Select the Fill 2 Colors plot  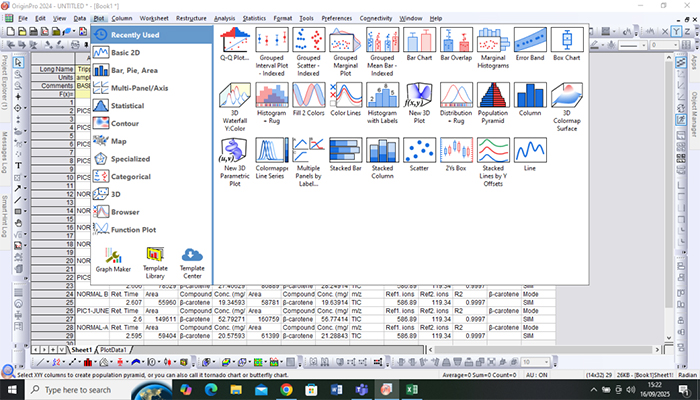[308, 100]
